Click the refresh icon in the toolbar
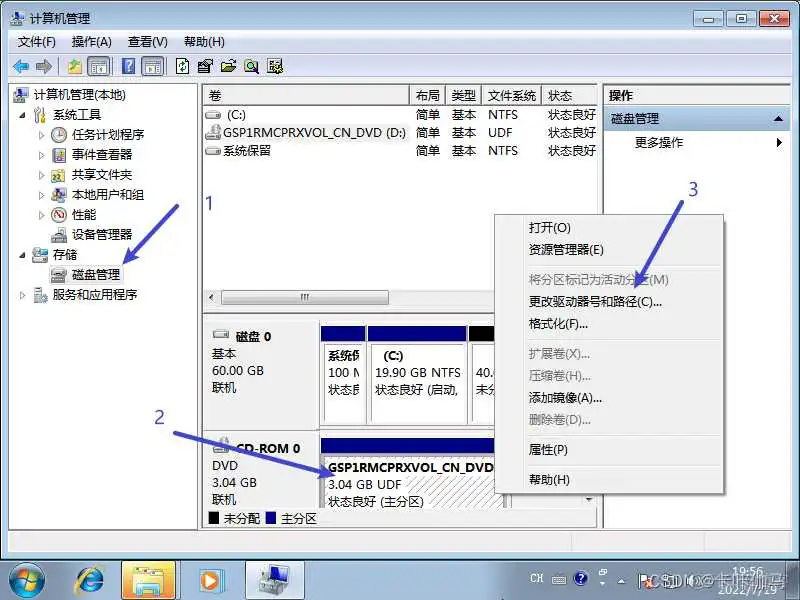 pyautogui.click(x=182, y=66)
